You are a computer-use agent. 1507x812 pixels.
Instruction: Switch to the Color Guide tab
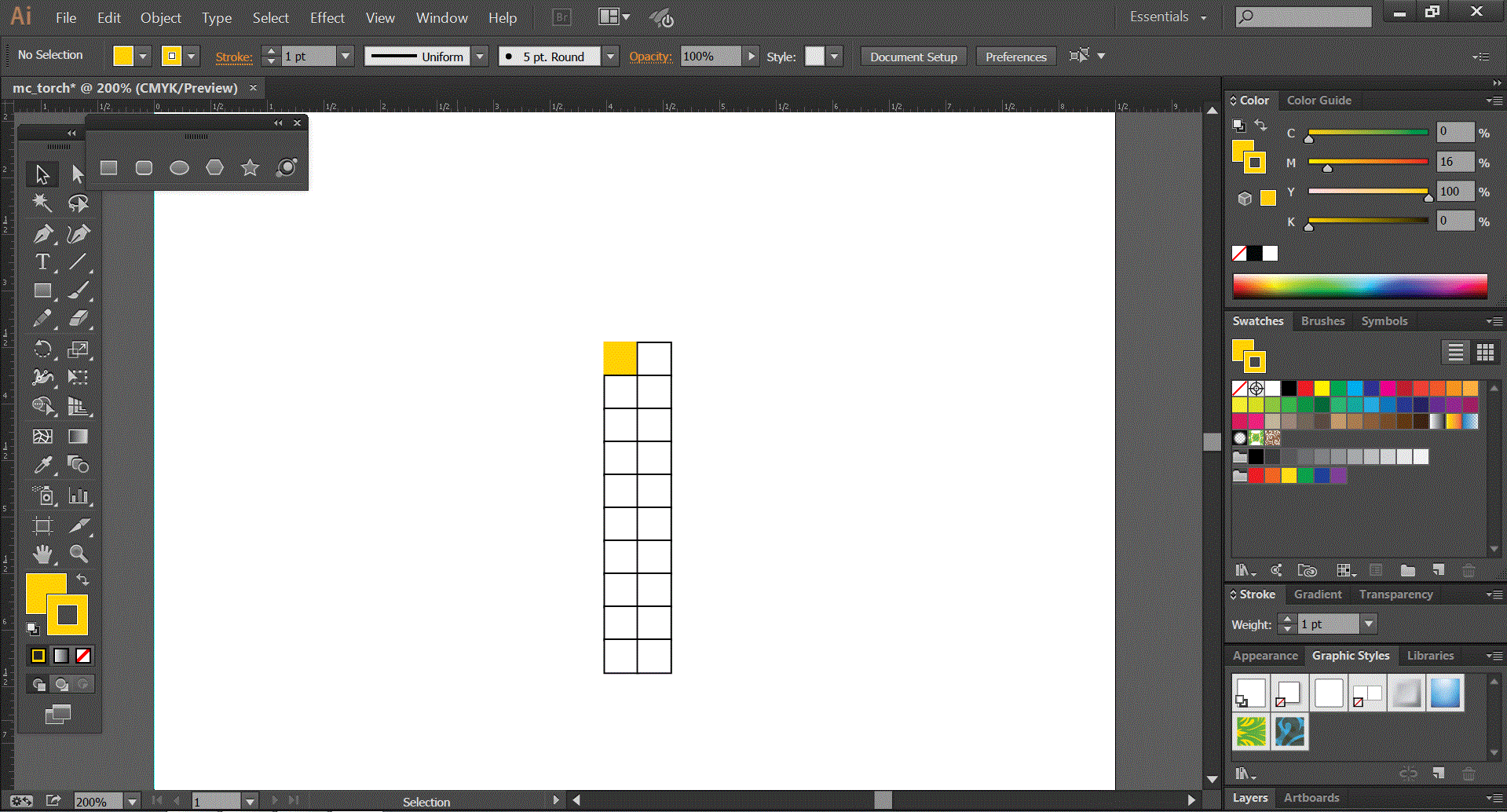click(x=1319, y=101)
